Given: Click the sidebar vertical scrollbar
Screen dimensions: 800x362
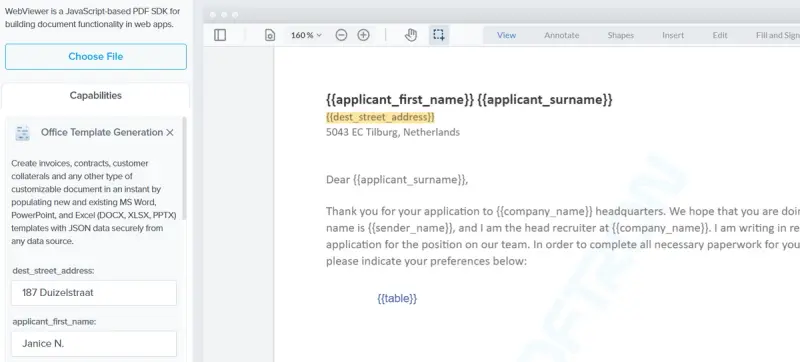Looking at the screenshot, I should pos(184,168).
